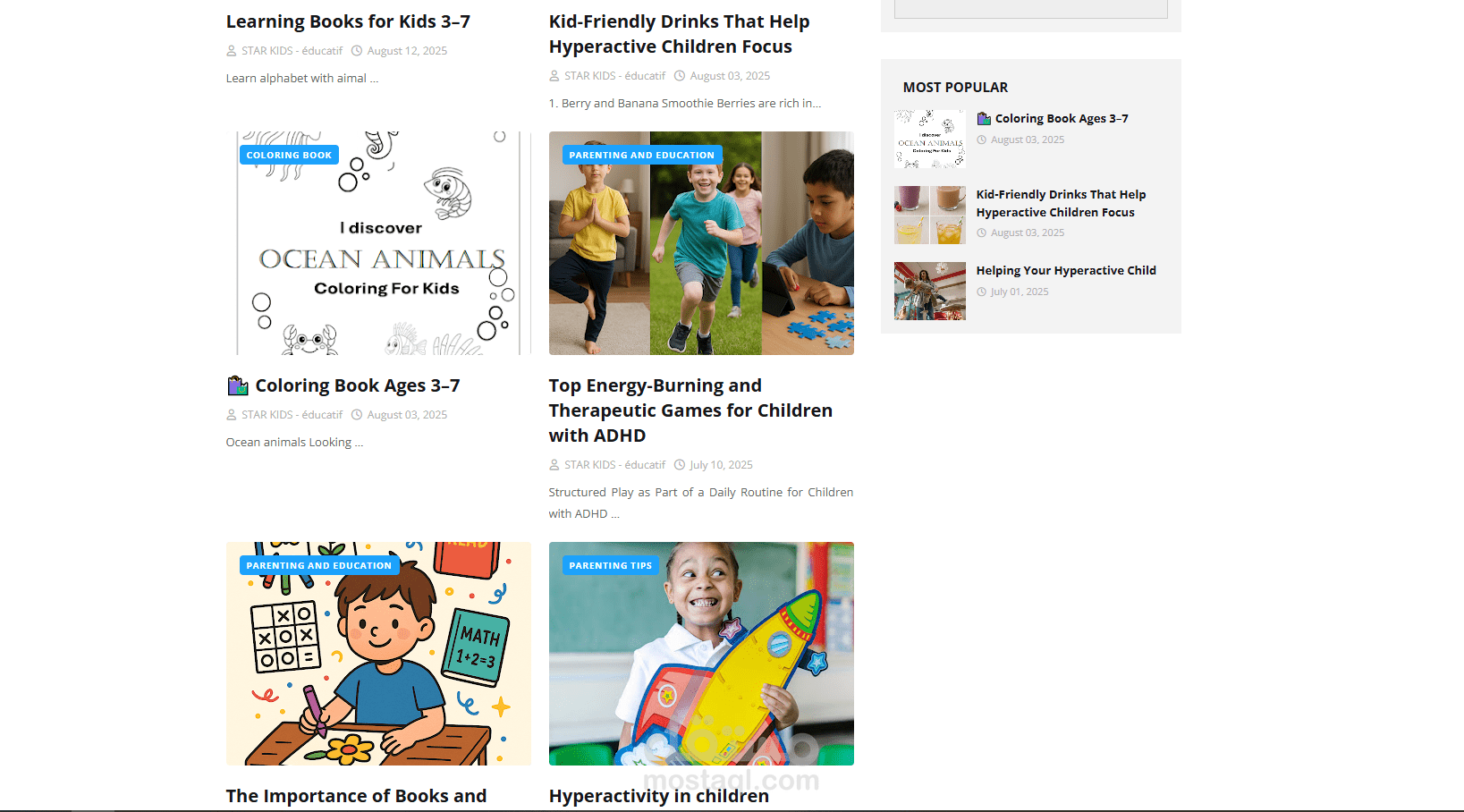Click clock icon next to July 10, 2025

[680, 465]
